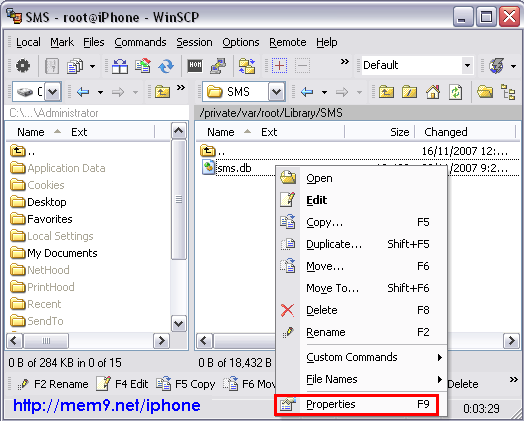Select the My Documents local folder
Viewport: 524px width, 421px height.
coord(54,253)
